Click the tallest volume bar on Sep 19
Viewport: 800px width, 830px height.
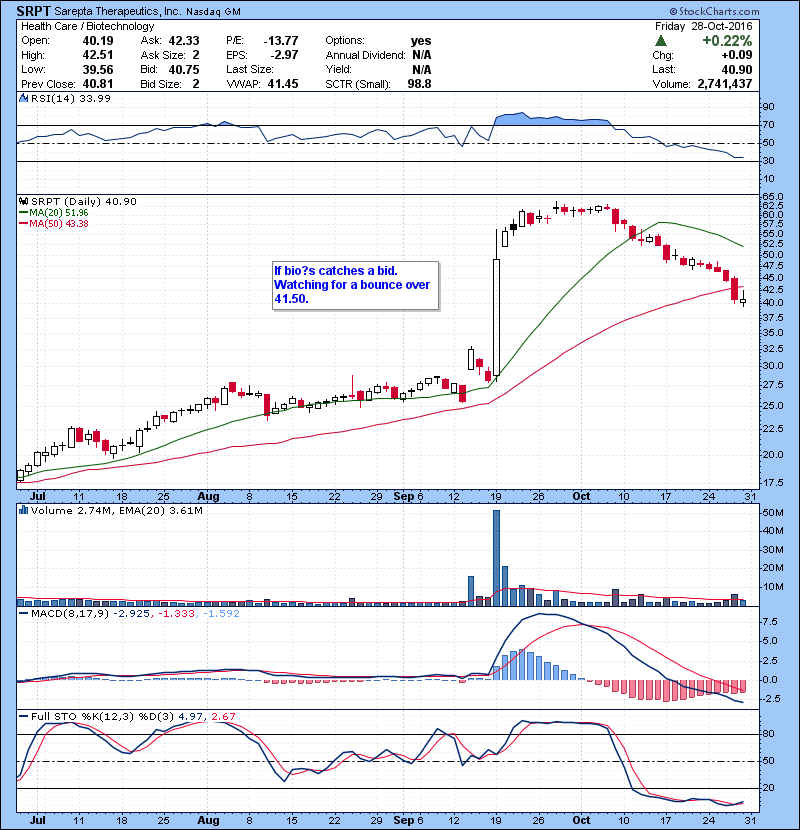496,558
